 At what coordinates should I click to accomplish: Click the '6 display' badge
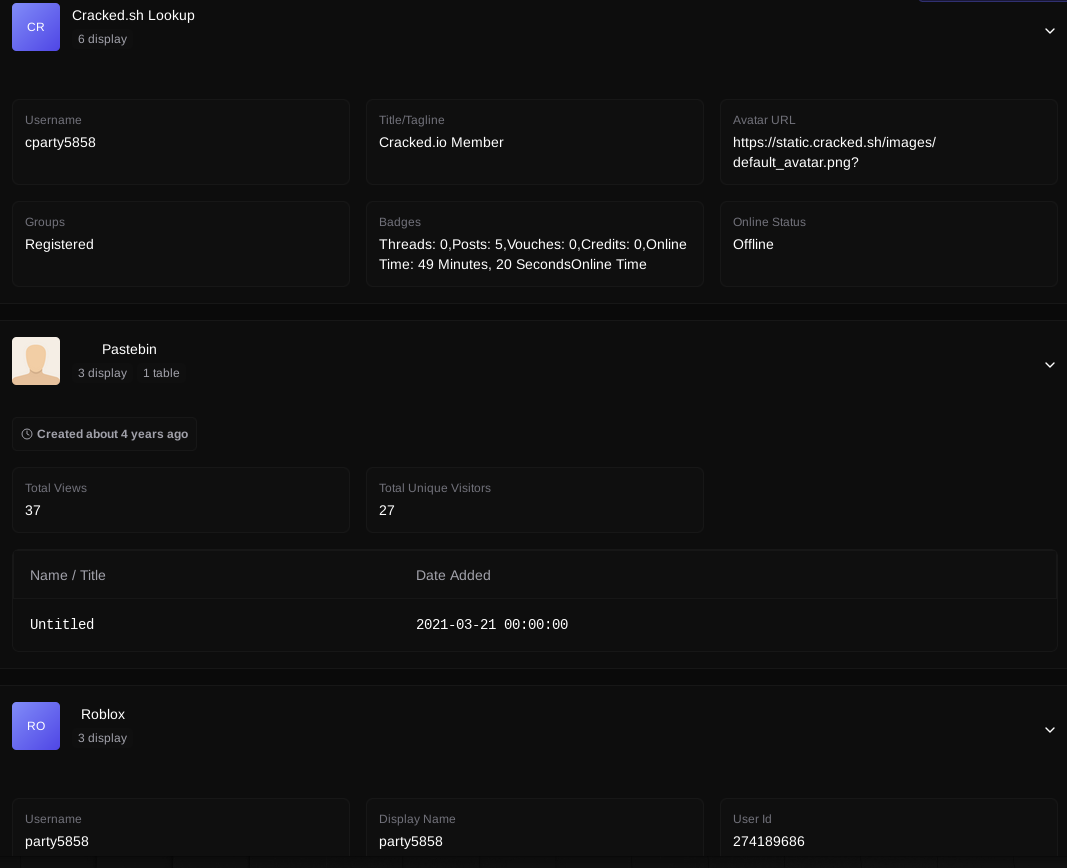[x=102, y=39]
